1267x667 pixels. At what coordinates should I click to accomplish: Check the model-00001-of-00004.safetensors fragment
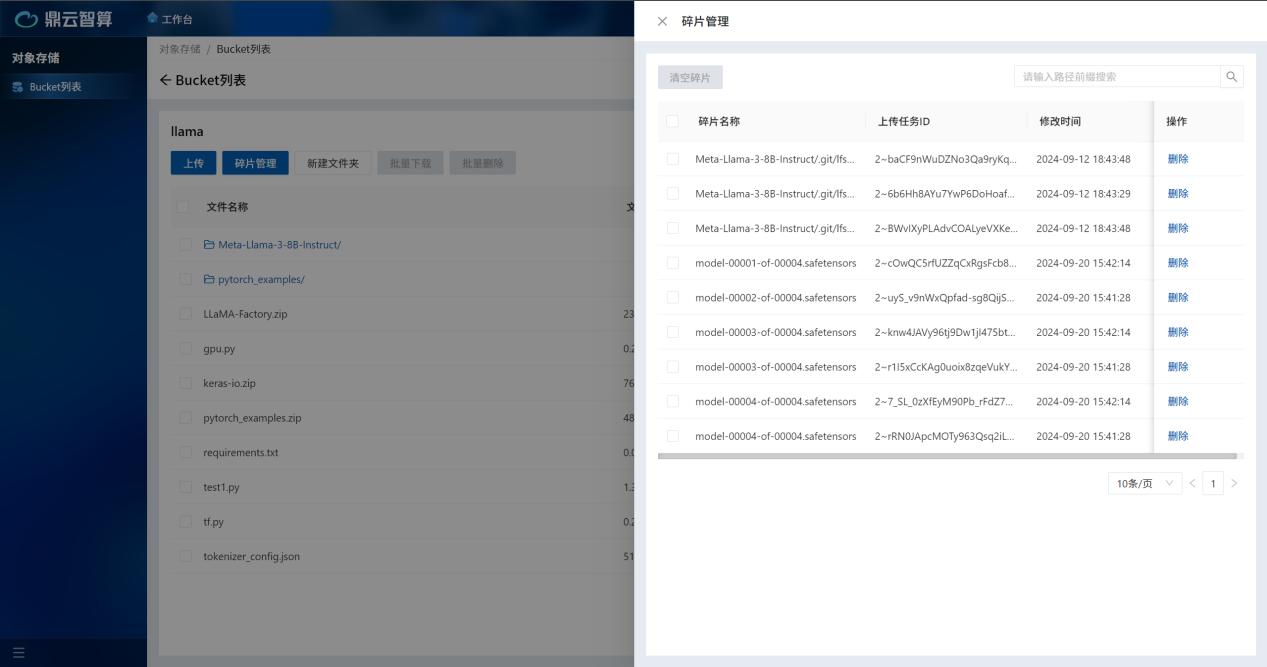(x=672, y=263)
